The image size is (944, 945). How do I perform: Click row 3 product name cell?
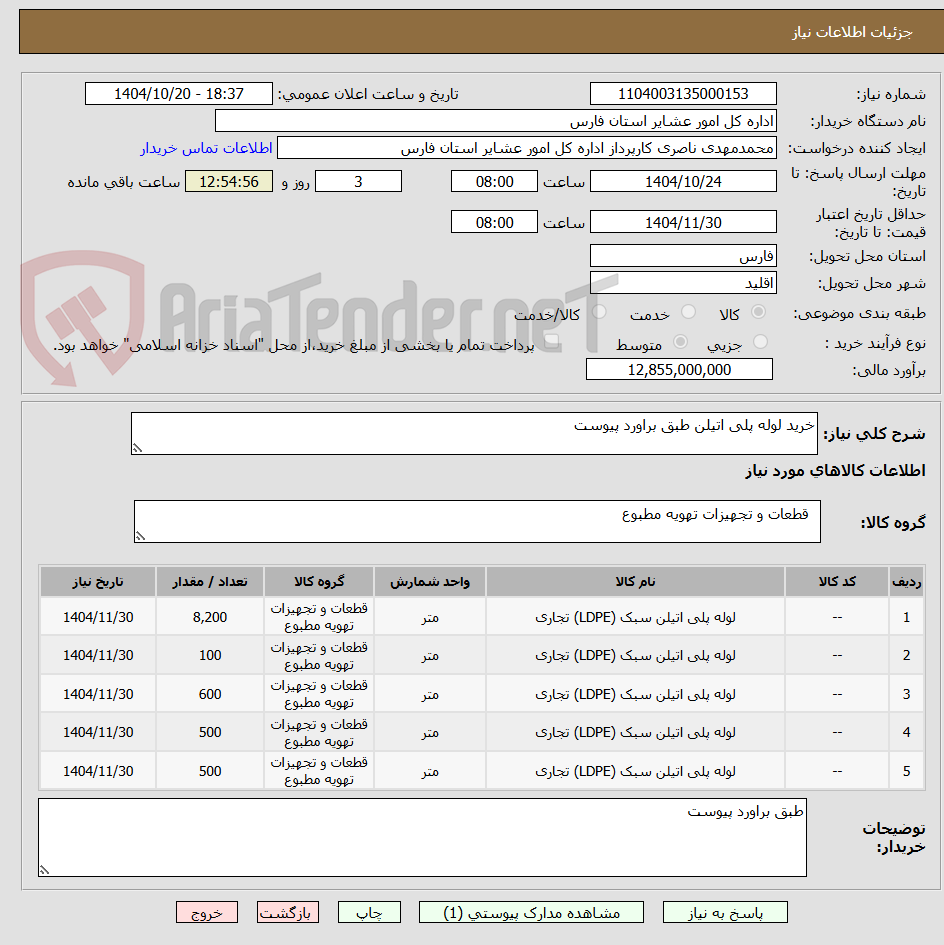click(x=635, y=694)
